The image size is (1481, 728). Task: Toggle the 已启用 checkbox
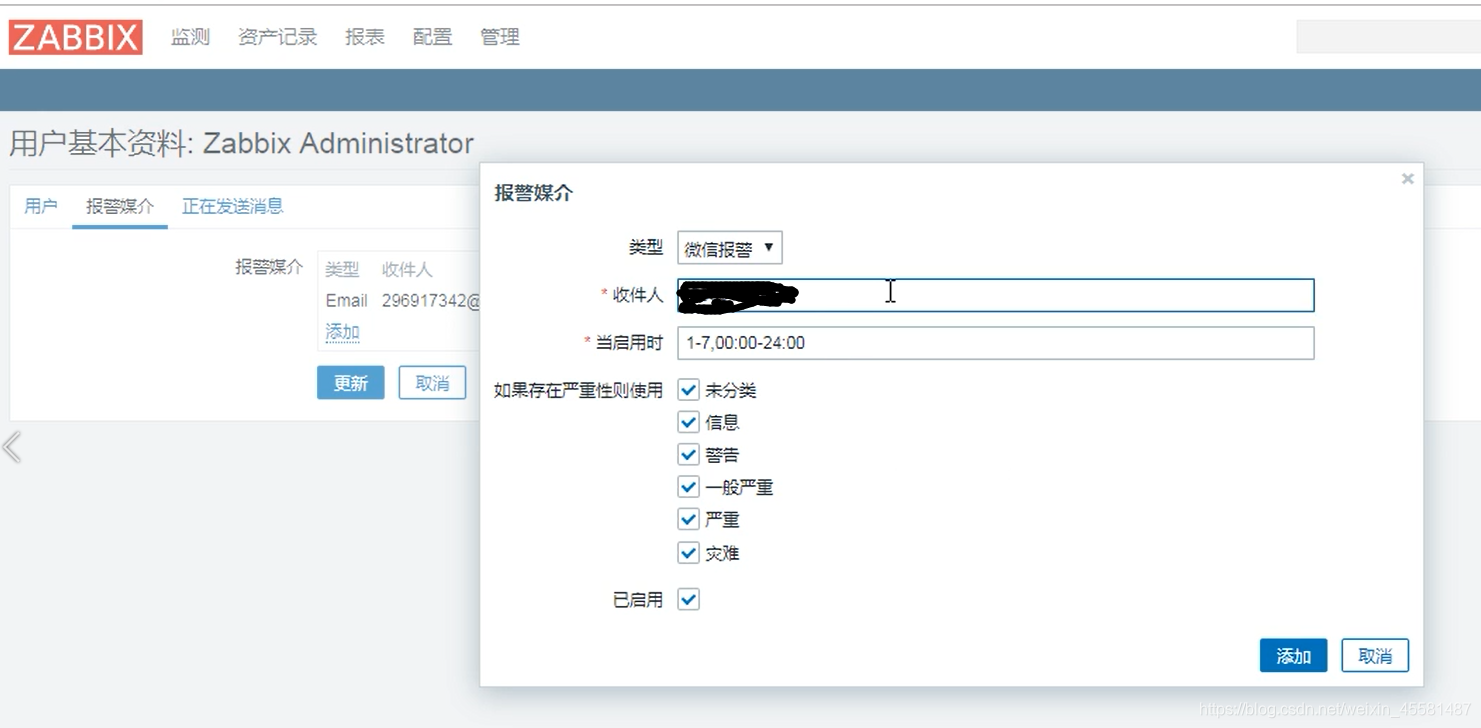coord(688,599)
